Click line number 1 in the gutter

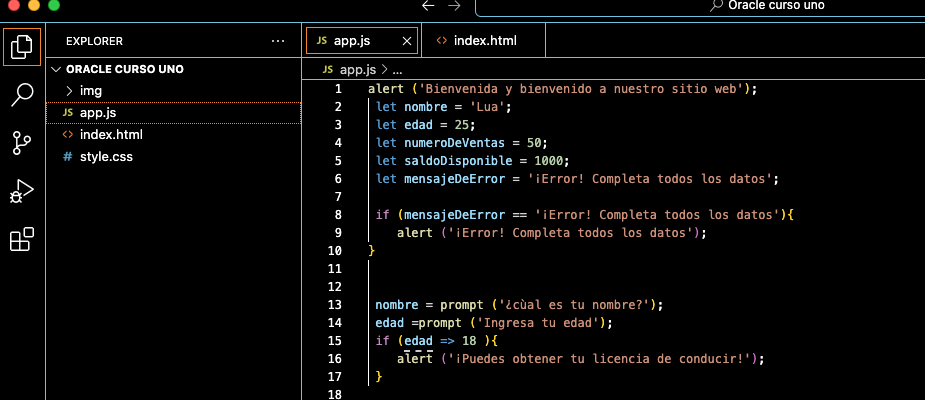tap(338, 89)
